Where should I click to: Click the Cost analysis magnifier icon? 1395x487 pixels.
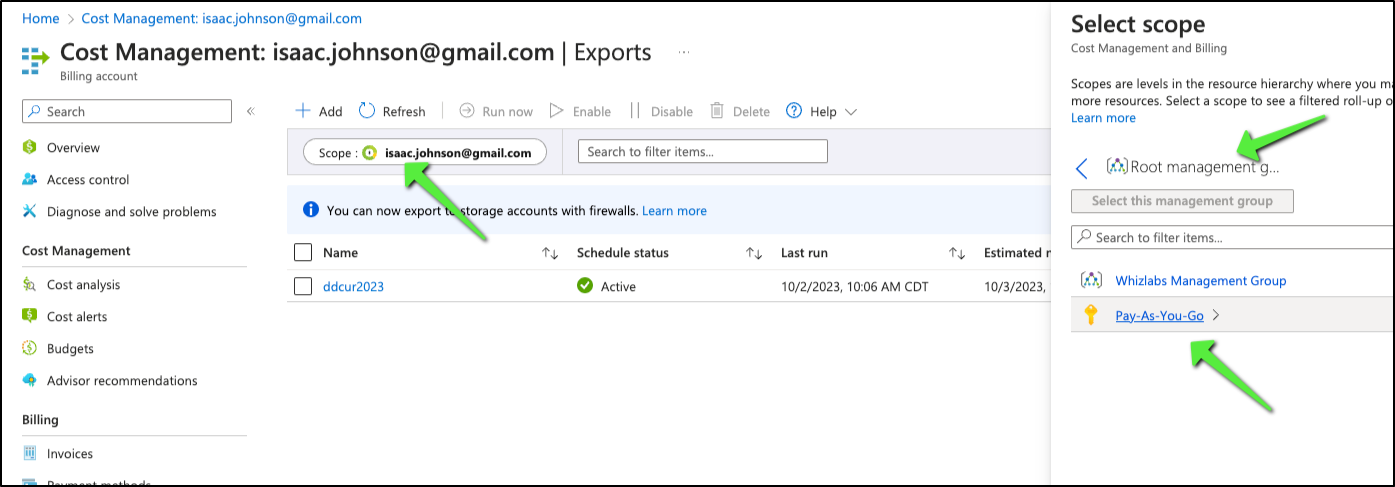click(x=29, y=285)
